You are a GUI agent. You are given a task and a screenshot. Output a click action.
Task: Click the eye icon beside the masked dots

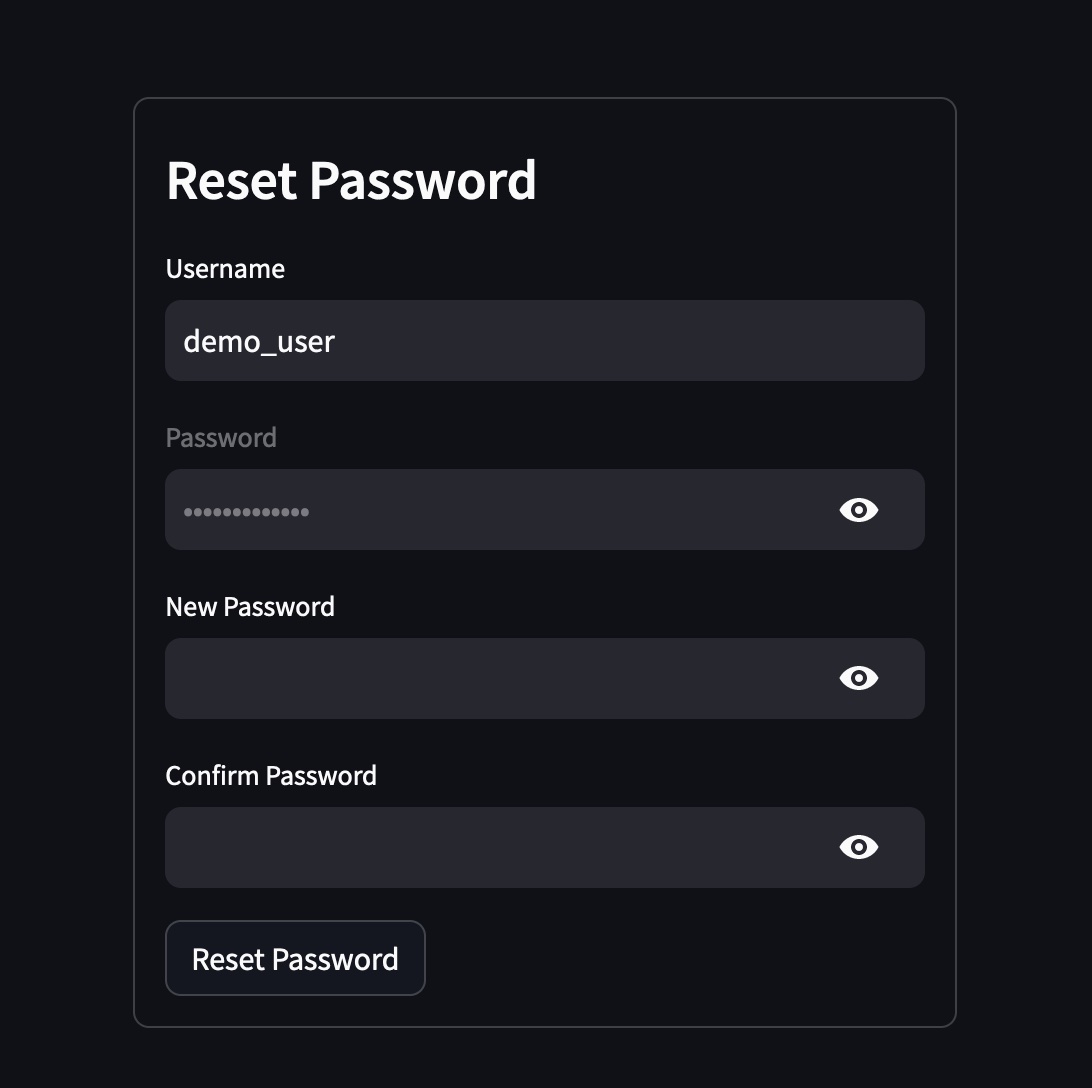tap(858, 510)
